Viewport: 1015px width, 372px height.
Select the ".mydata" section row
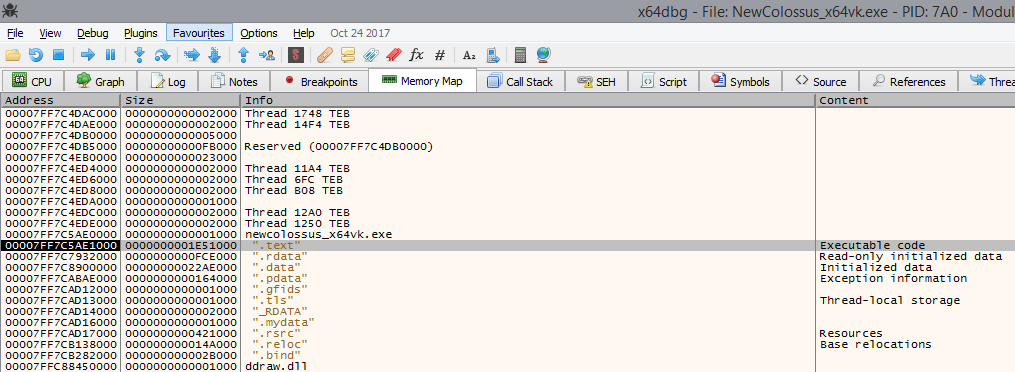pyautogui.click(x=508, y=323)
